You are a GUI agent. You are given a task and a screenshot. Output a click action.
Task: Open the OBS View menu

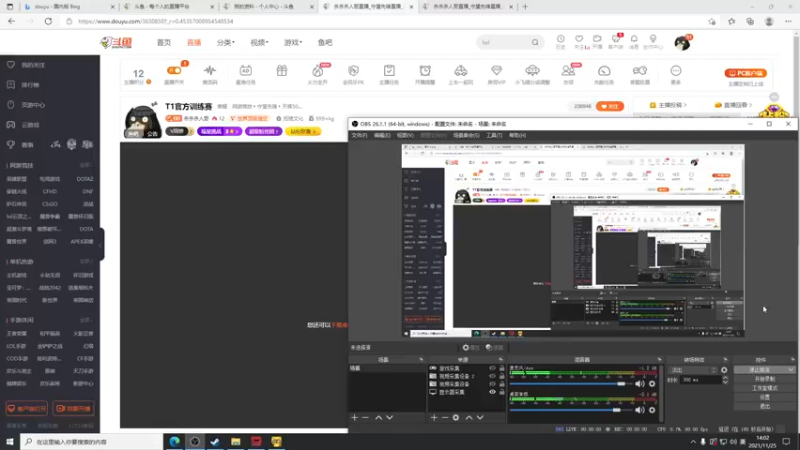405,135
